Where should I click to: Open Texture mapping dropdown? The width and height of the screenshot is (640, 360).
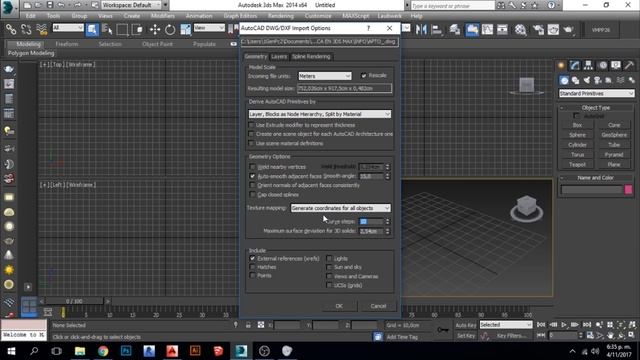tap(340, 208)
